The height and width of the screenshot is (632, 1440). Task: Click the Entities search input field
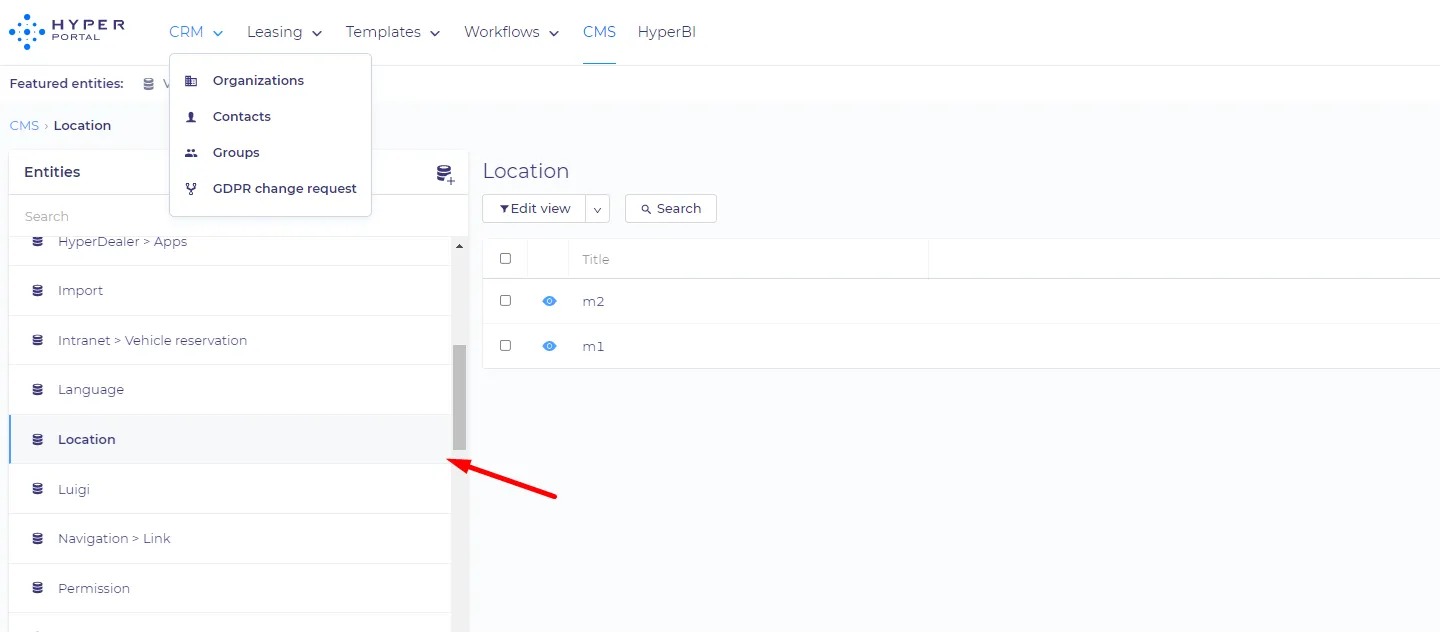[238, 216]
